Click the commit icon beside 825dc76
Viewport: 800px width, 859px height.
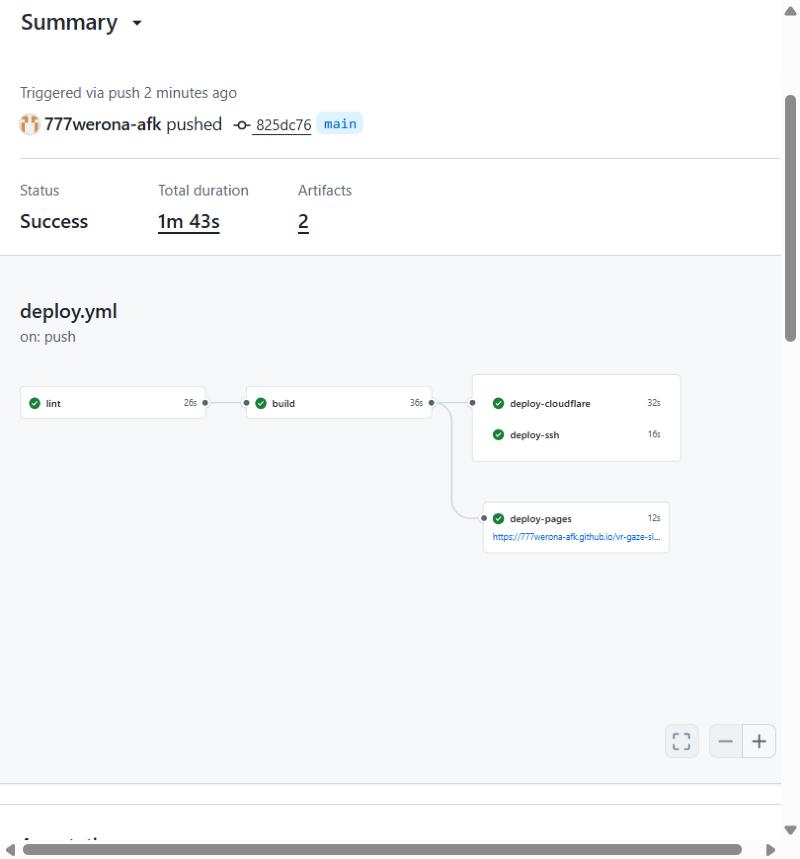pos(241,125)
